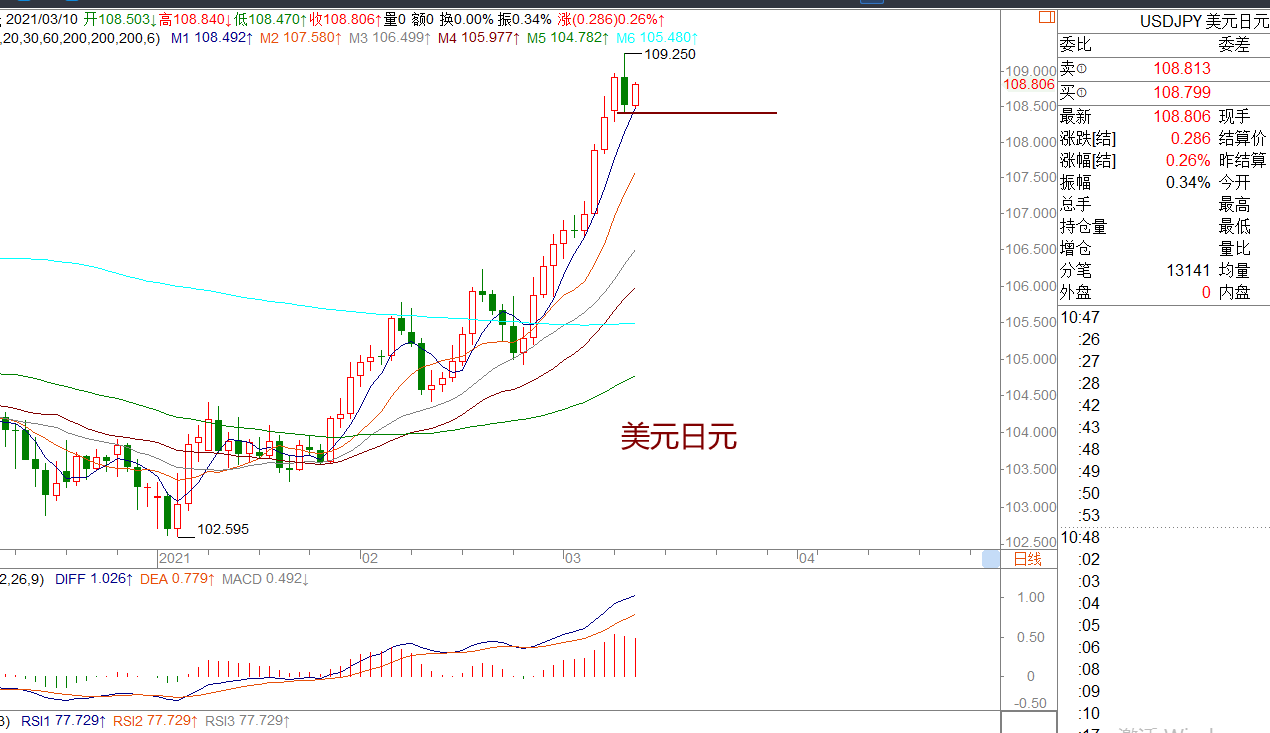Click the 分笔 count 13141

1188,270
